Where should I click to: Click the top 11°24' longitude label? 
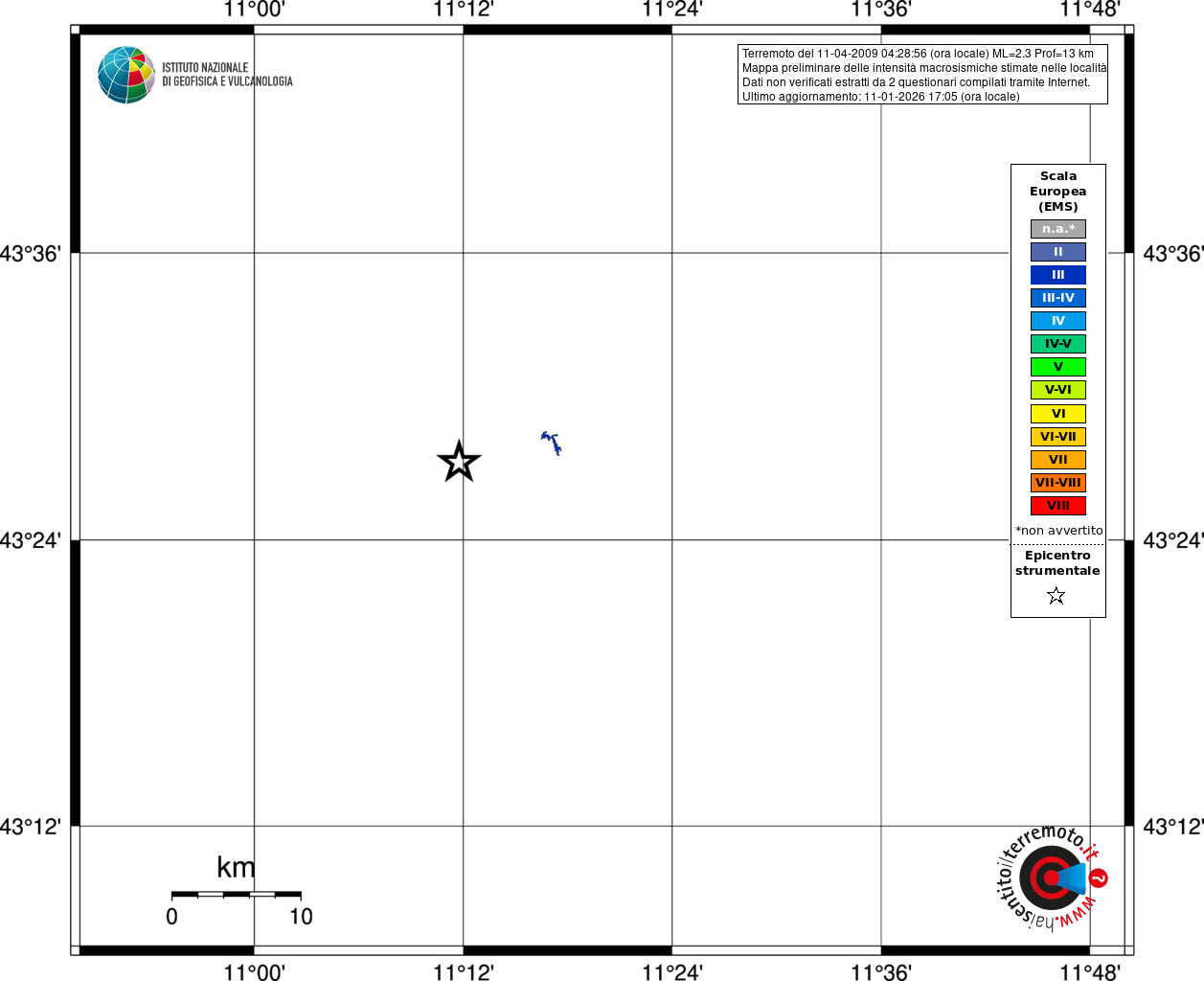click(x=672, y=10)
